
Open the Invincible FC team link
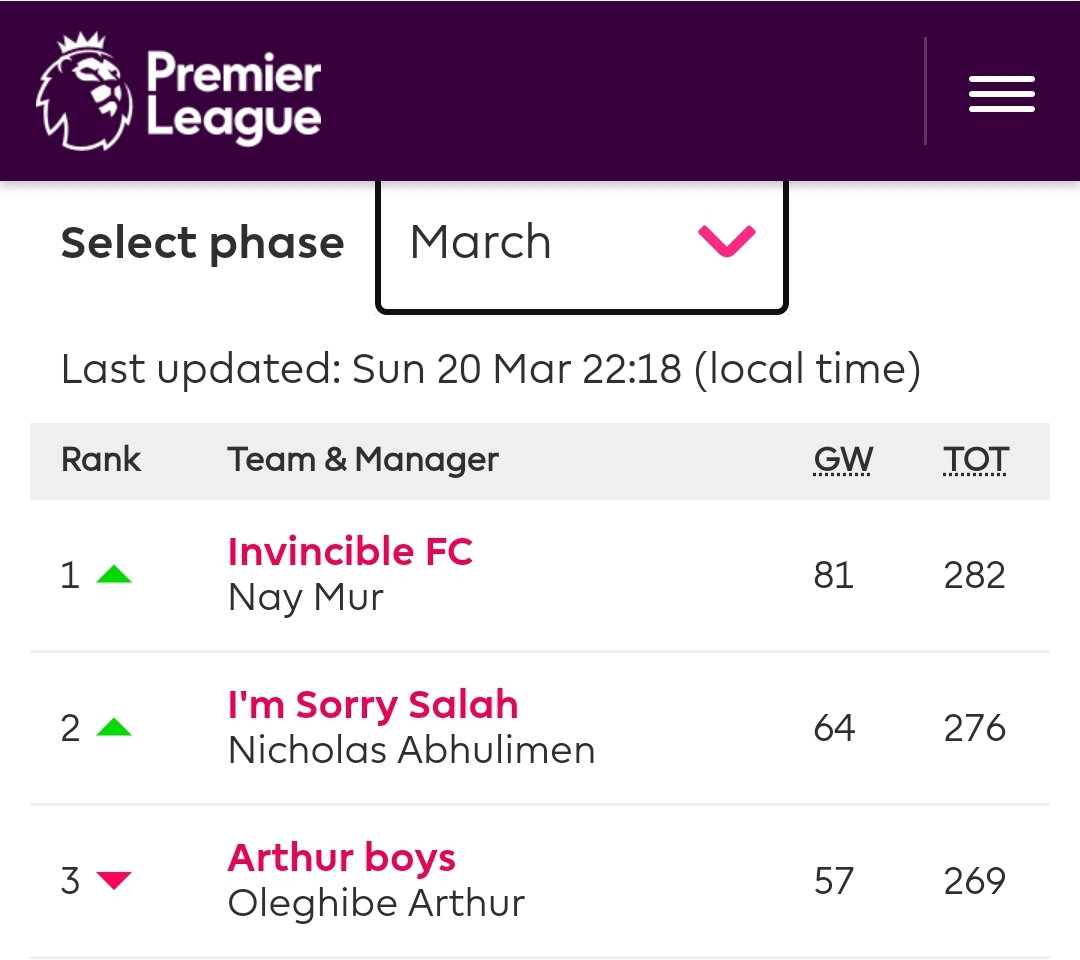[x=350, y=552]
